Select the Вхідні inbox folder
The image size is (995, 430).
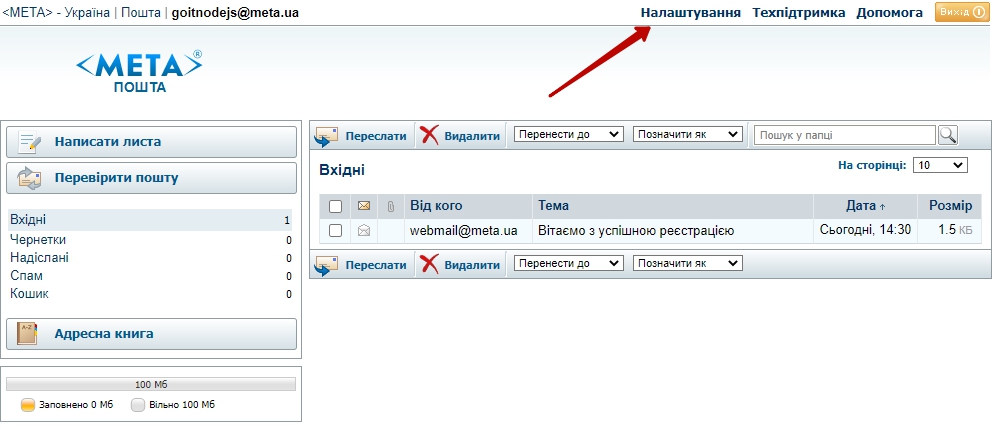pyautogui.click(x=150, y=220)
